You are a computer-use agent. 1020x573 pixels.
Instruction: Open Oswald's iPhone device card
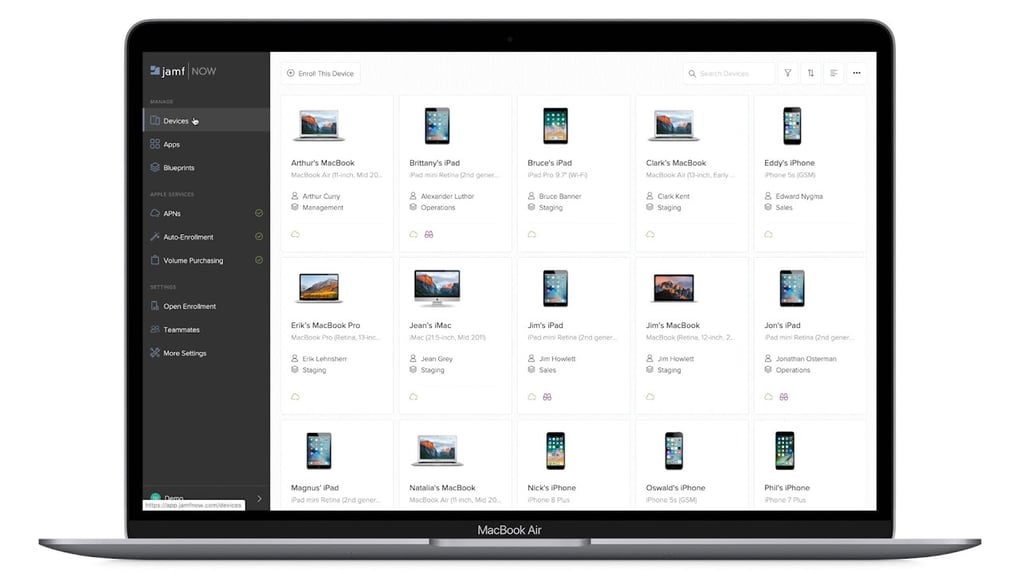tap(692, 466)
